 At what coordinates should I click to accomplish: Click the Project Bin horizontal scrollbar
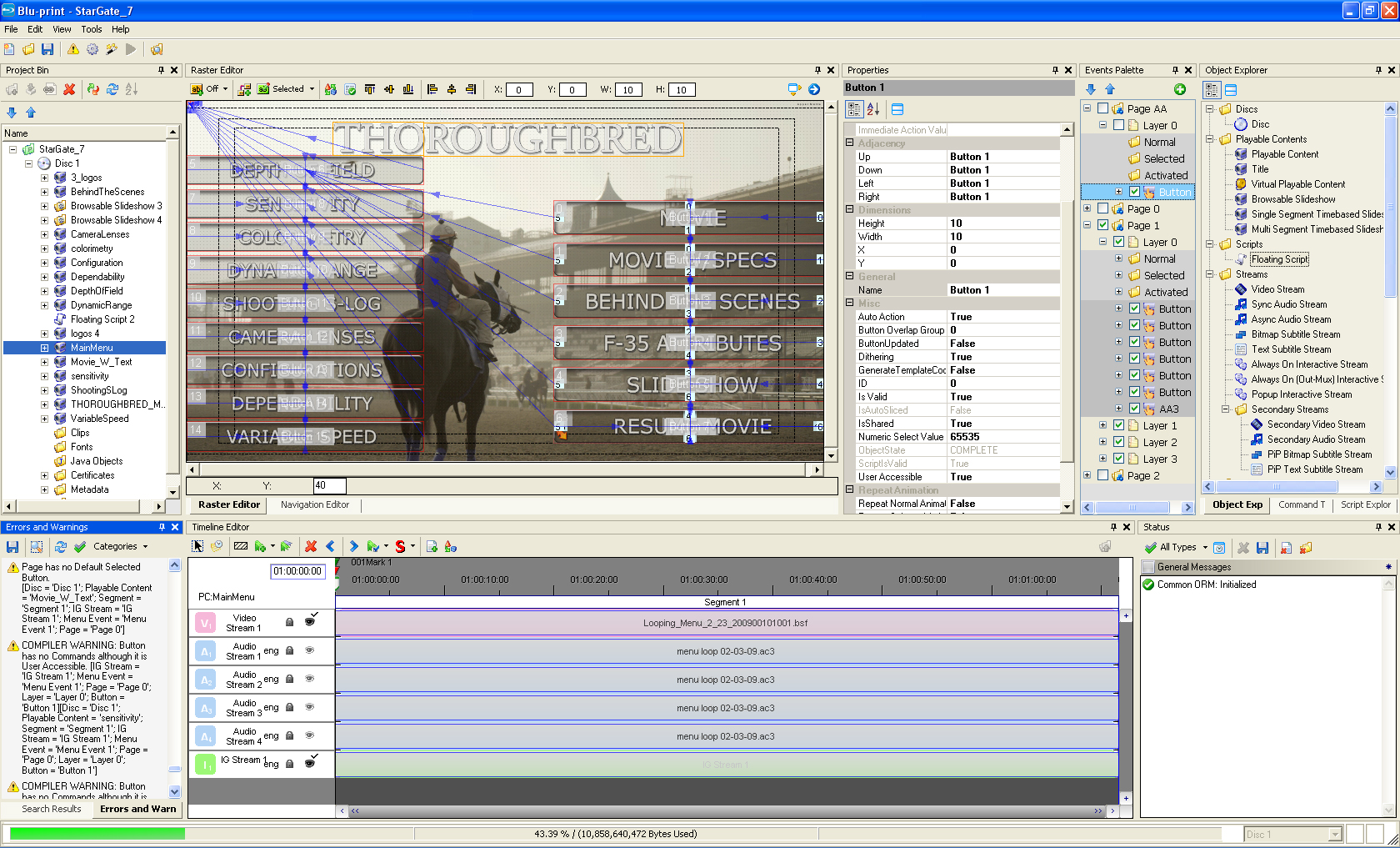[x=83, y=506]
